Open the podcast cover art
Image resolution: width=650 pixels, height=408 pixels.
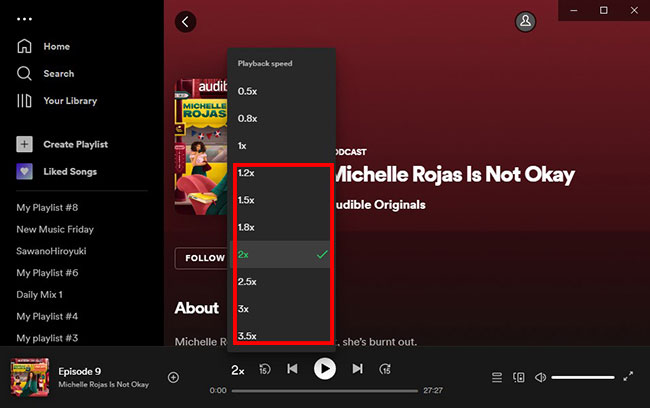coord(201,147)
